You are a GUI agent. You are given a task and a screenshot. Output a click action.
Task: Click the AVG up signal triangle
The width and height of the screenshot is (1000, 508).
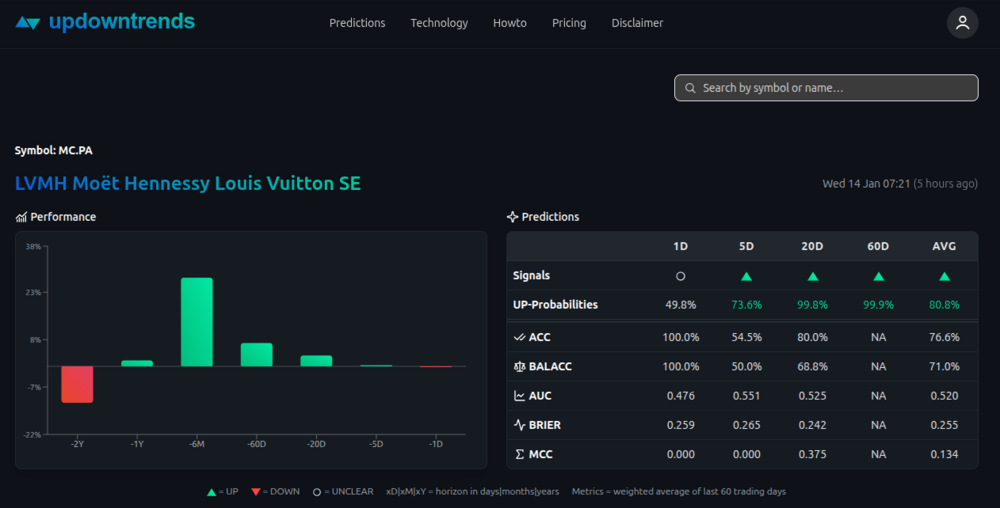tap(945, 276)
